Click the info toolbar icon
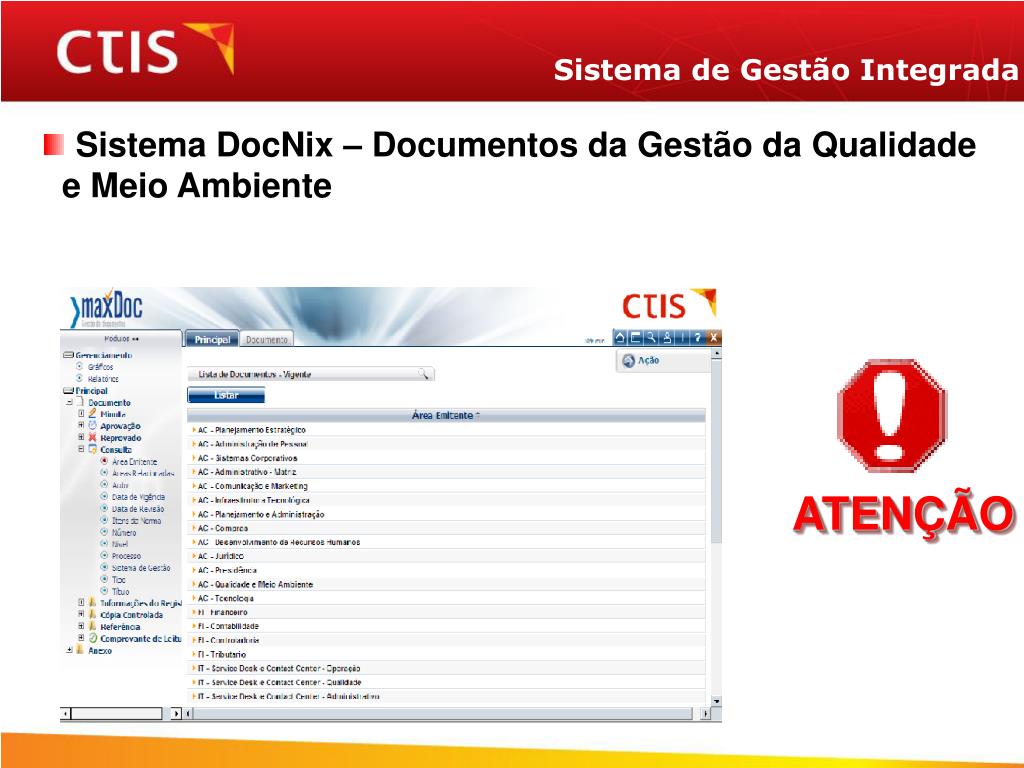The image size is (1024, 768). (x=682, y=338)
